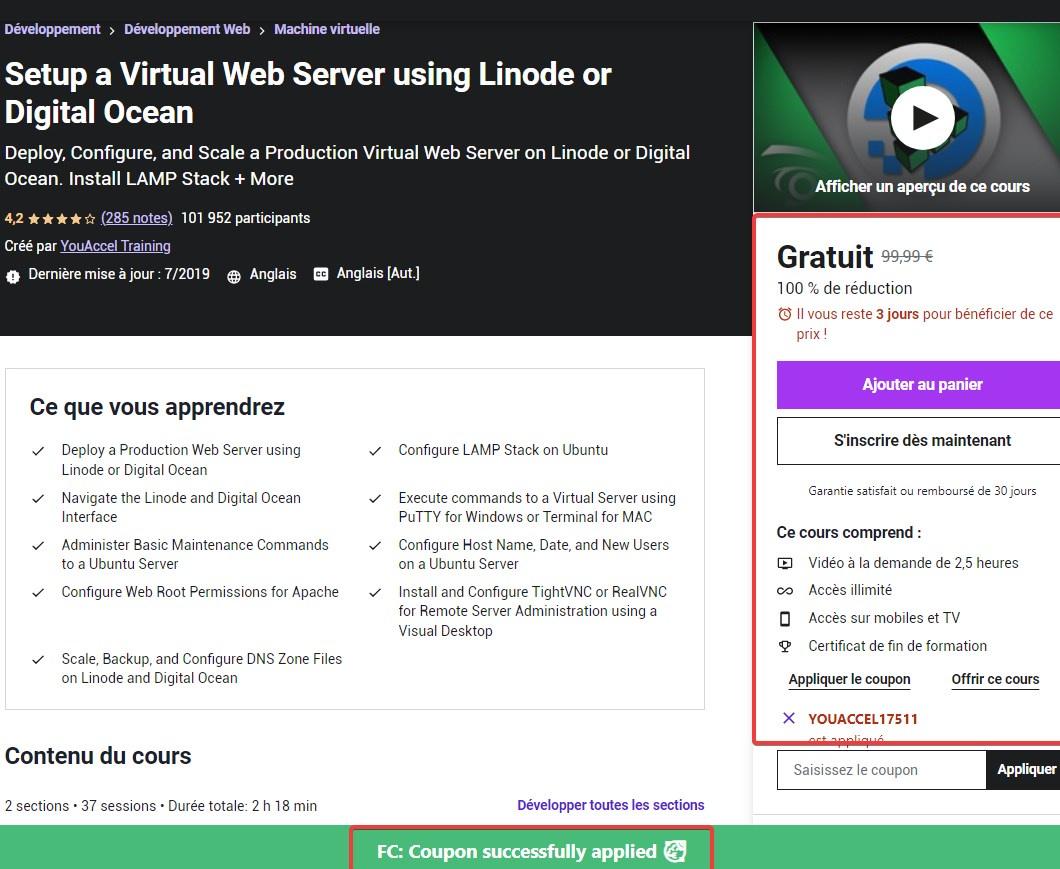
Task: Click the alarm clock icon by the deadline
Action: [784, 314]
